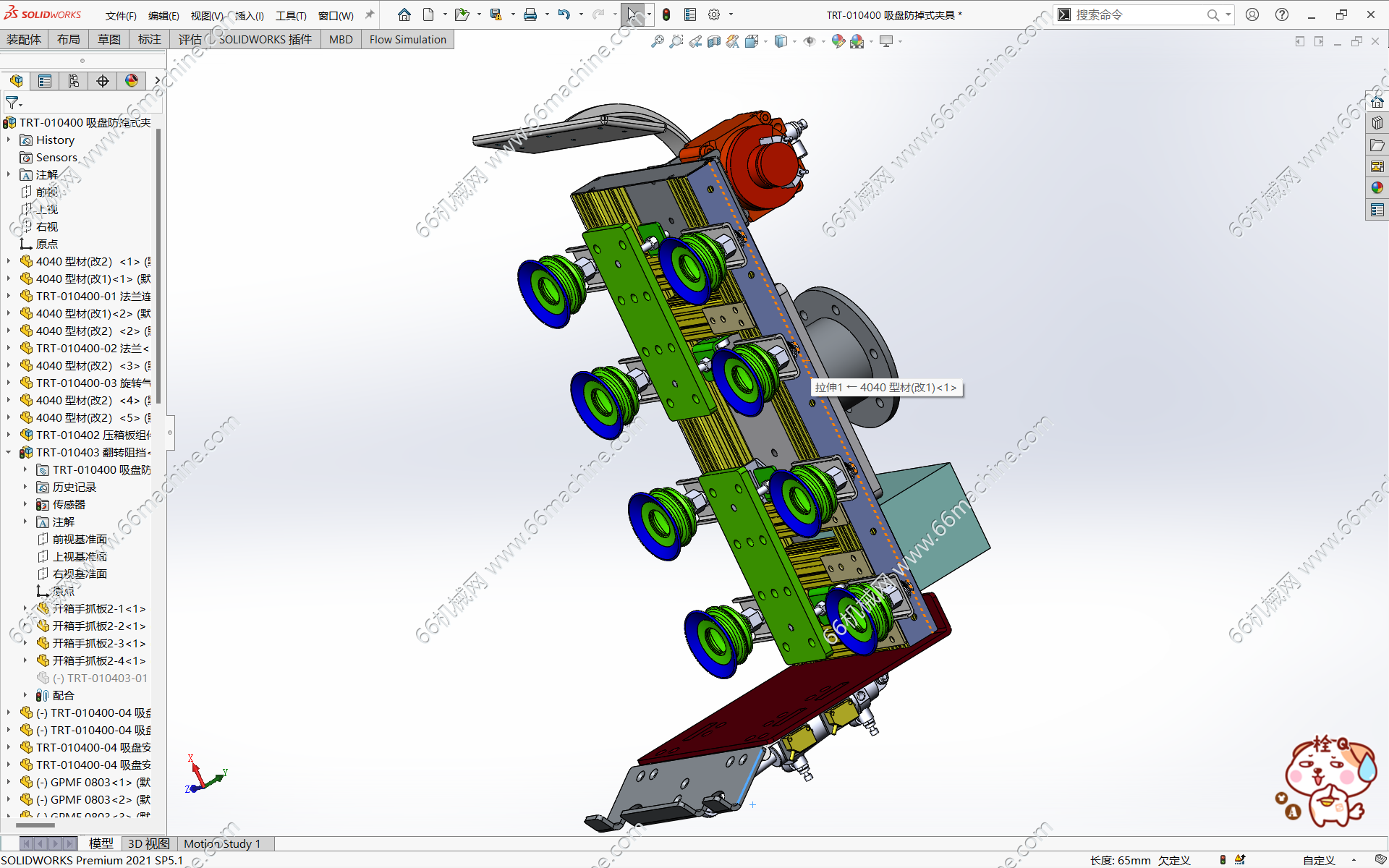Switch to the Flow Simulation tab
The width and height of the screenshot is (1389, 868).
point(408,40)
